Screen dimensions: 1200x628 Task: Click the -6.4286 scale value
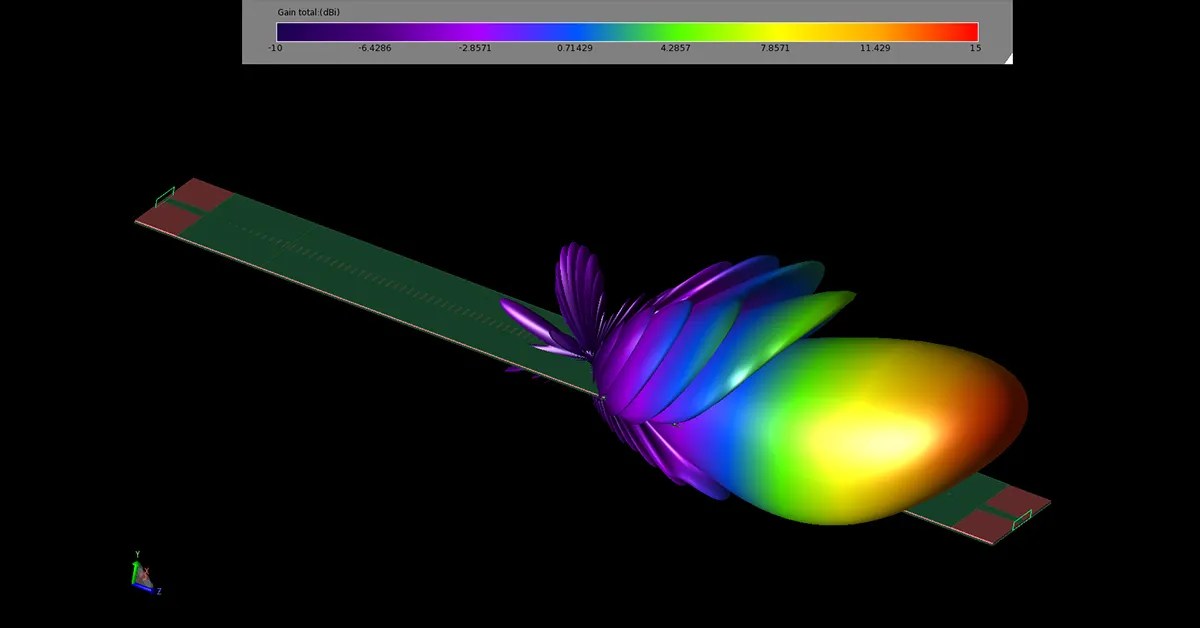coord(374,48)
